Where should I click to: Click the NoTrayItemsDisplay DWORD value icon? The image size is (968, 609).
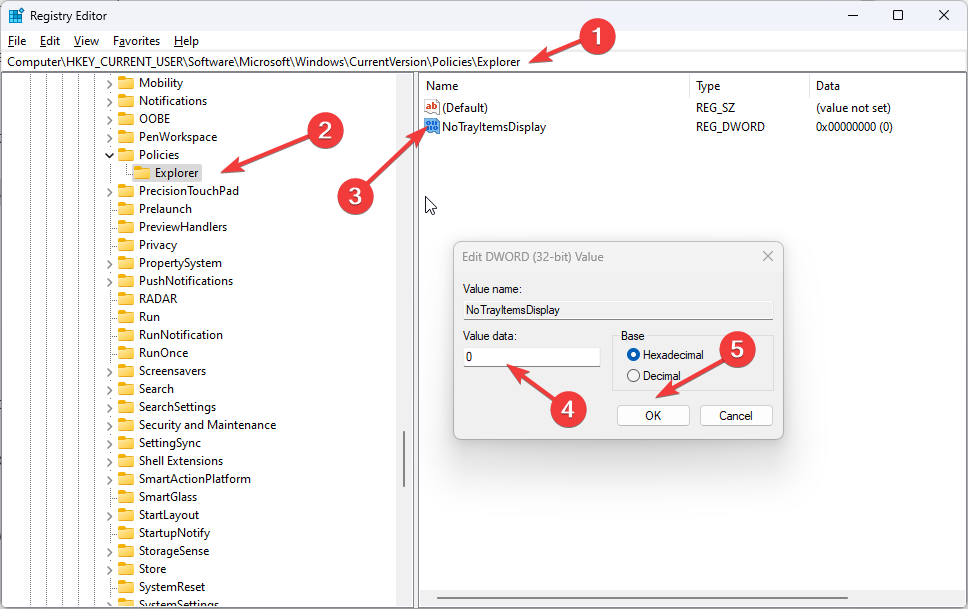432,127
